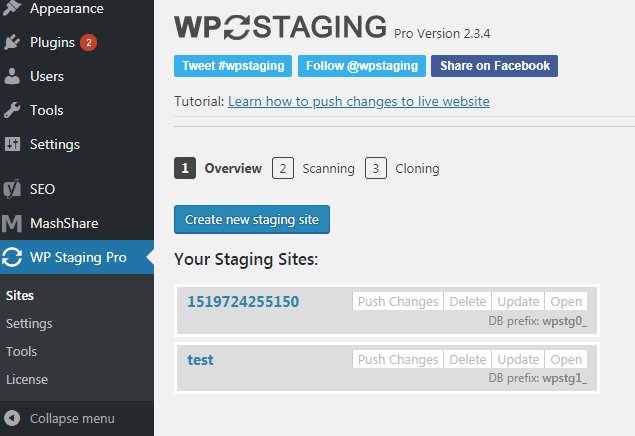Image resolution: width=635 pixels, height=436 pixels.
Task: Open WP Staging Settings submenu
Action: [29, 323]
